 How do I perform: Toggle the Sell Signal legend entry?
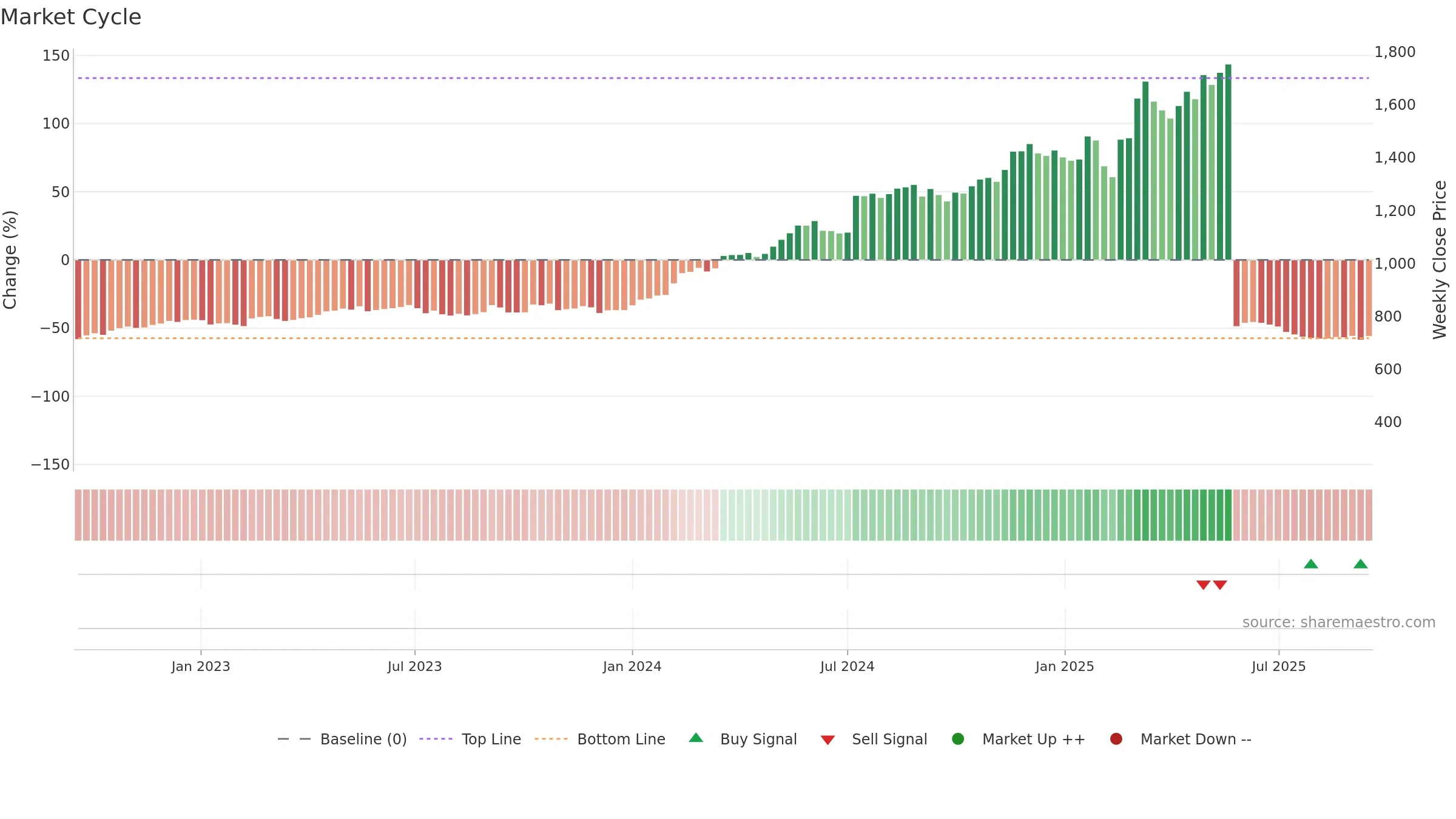tap(874, 739)
